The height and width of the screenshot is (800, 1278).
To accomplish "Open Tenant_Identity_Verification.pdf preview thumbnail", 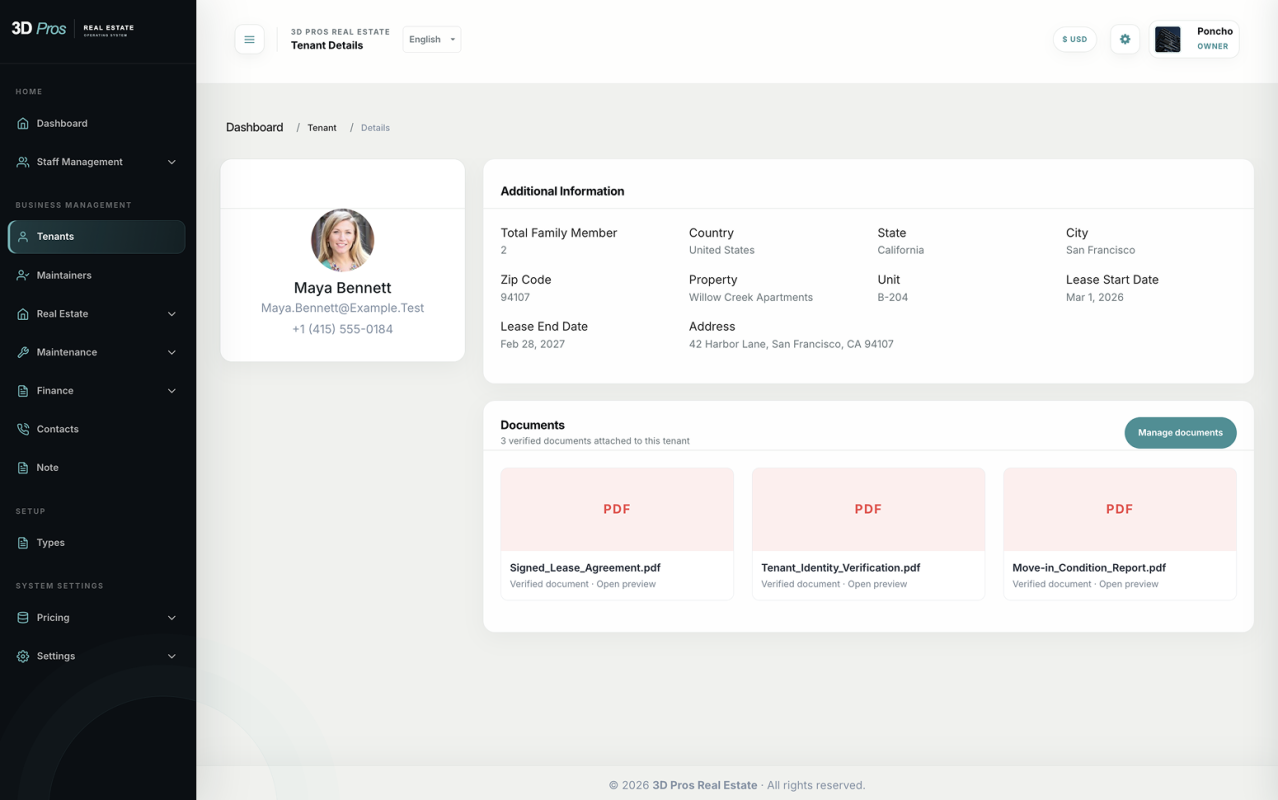I will 868,509.
